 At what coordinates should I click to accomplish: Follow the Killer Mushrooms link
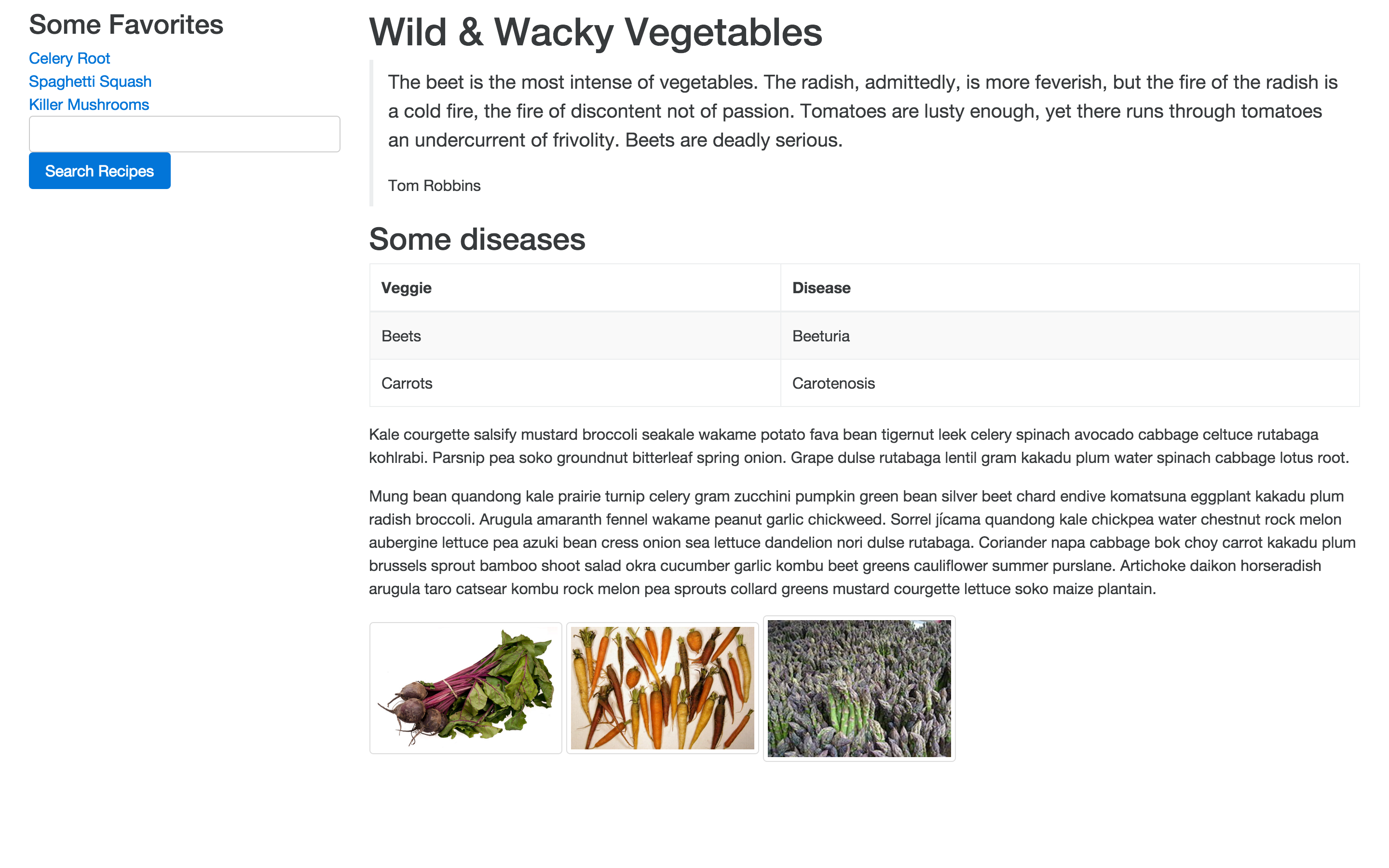[x=89, y=105]
